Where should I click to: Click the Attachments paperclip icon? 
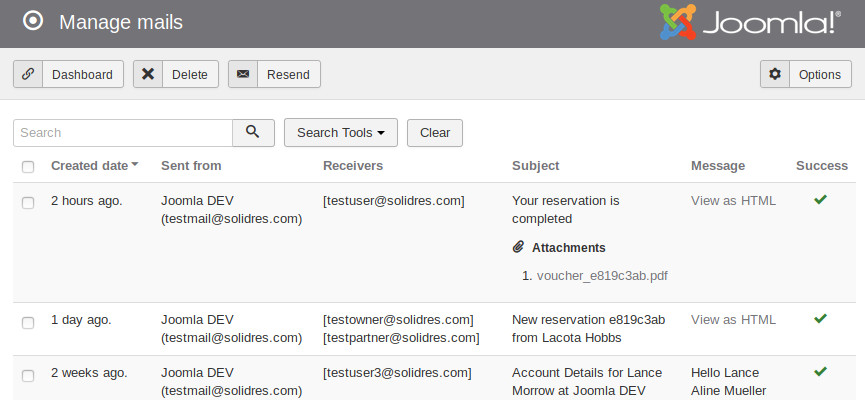pos(518,247)
